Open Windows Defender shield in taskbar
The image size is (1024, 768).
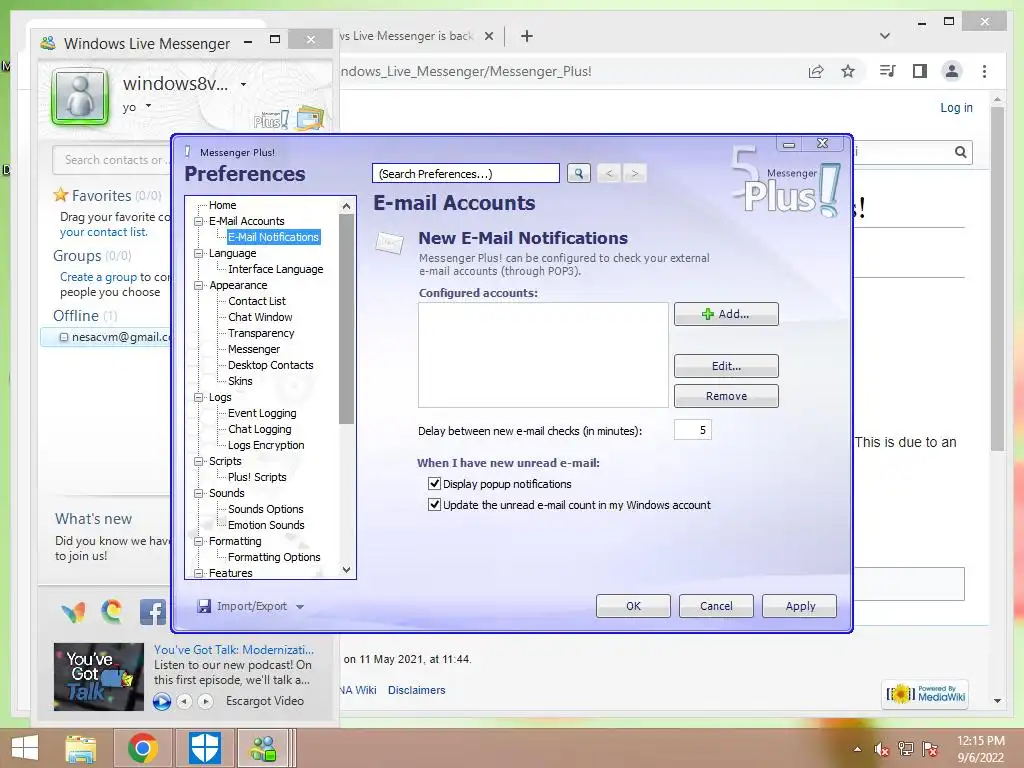(x=204, y=748)
